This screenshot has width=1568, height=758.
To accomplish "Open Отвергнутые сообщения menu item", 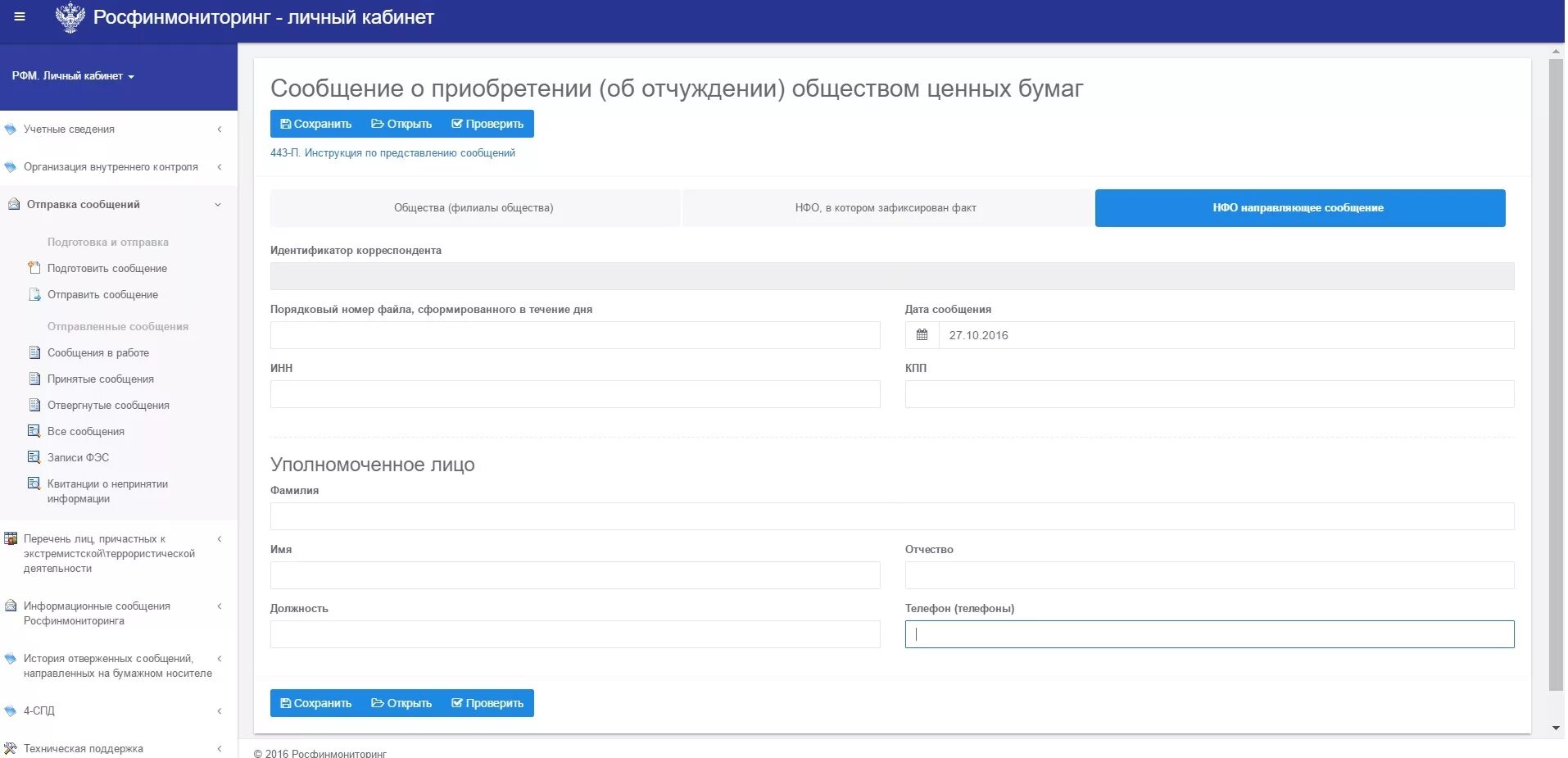I will coord(108,405).
